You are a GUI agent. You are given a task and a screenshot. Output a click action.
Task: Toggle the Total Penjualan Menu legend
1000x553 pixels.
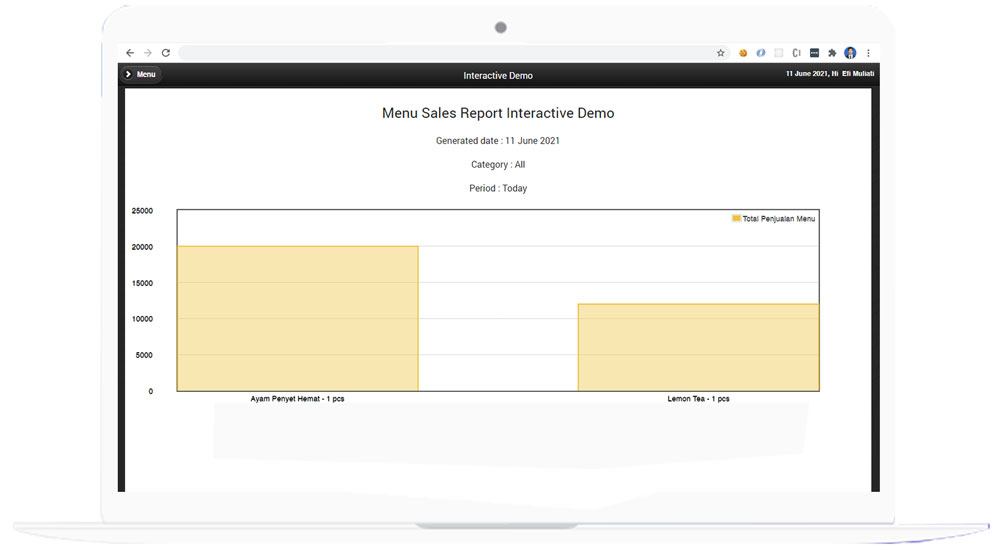pos(778,218)
